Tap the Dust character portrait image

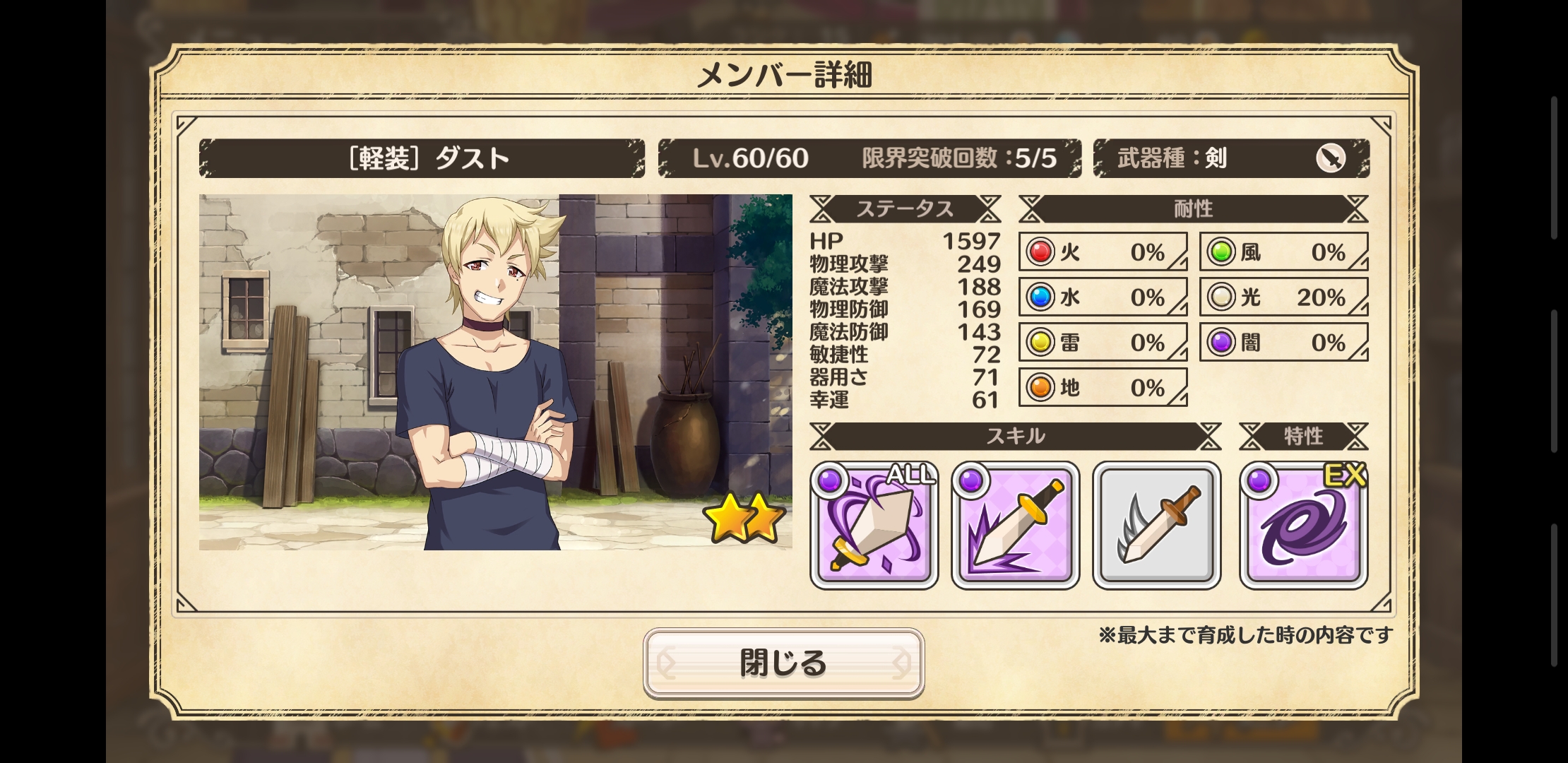[x=495, y=372]
